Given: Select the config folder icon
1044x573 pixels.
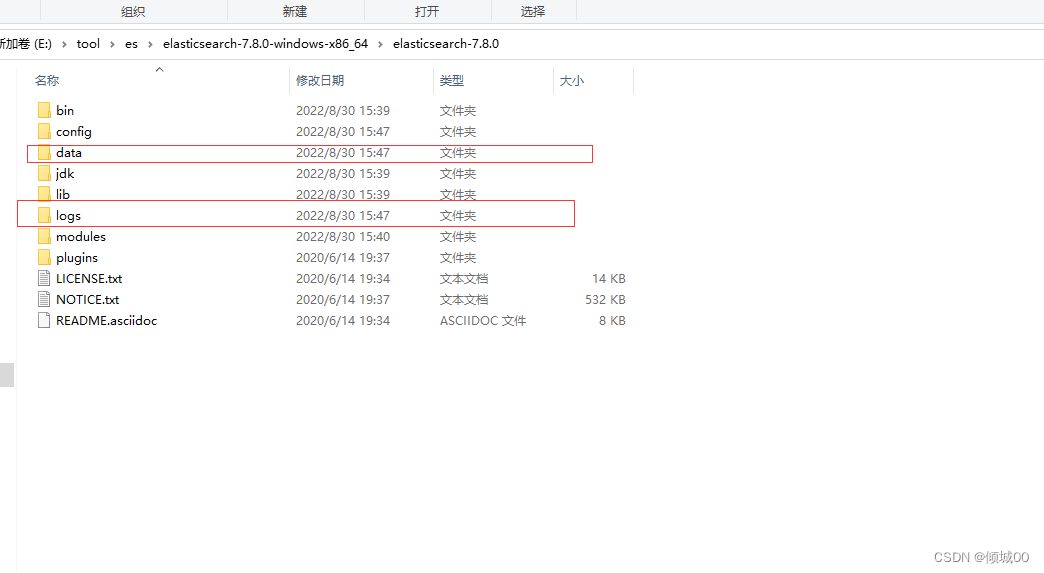Looking at the screenshot, I should (44, 131).
